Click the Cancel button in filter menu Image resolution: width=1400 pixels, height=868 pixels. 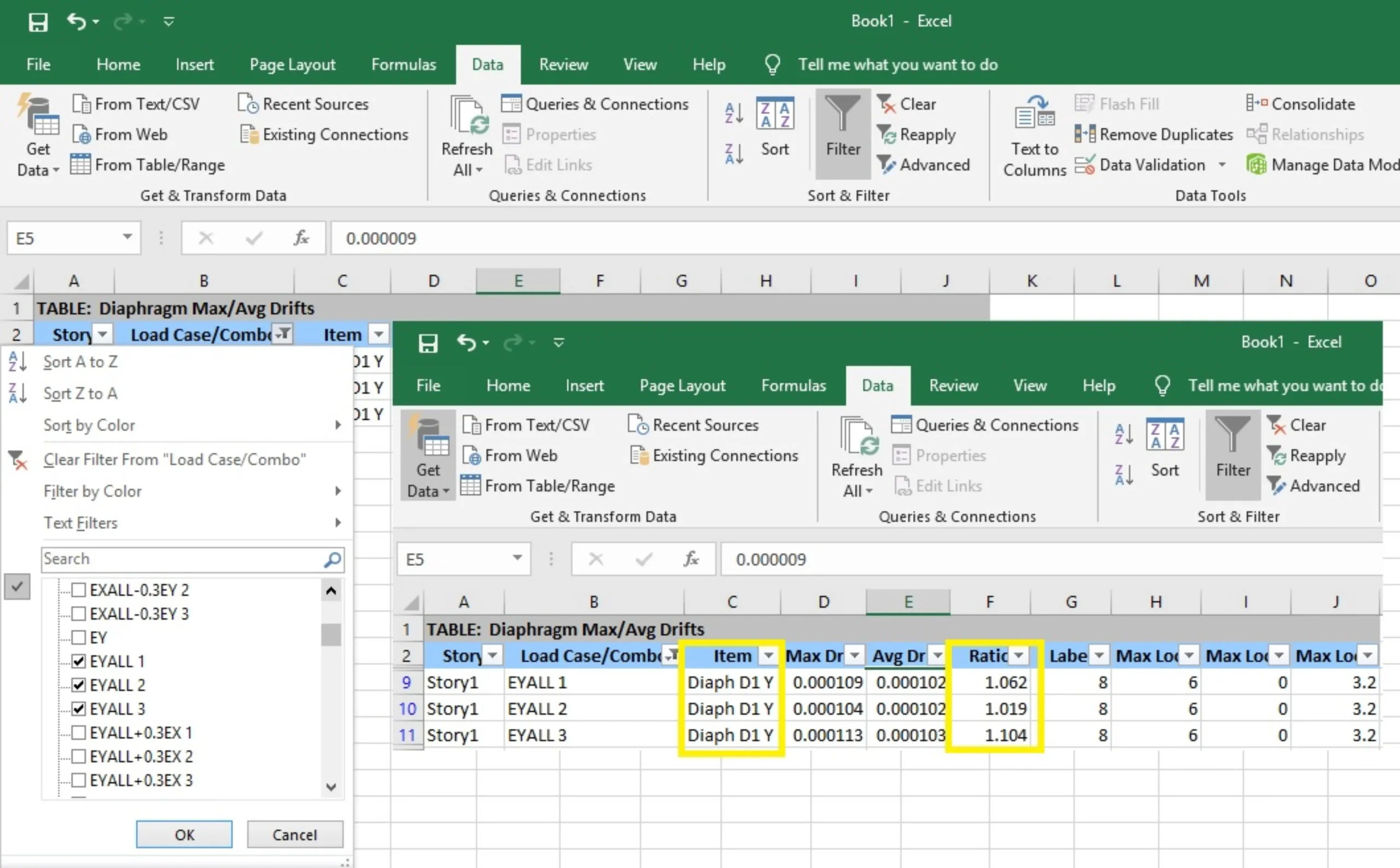click(295, 834)
